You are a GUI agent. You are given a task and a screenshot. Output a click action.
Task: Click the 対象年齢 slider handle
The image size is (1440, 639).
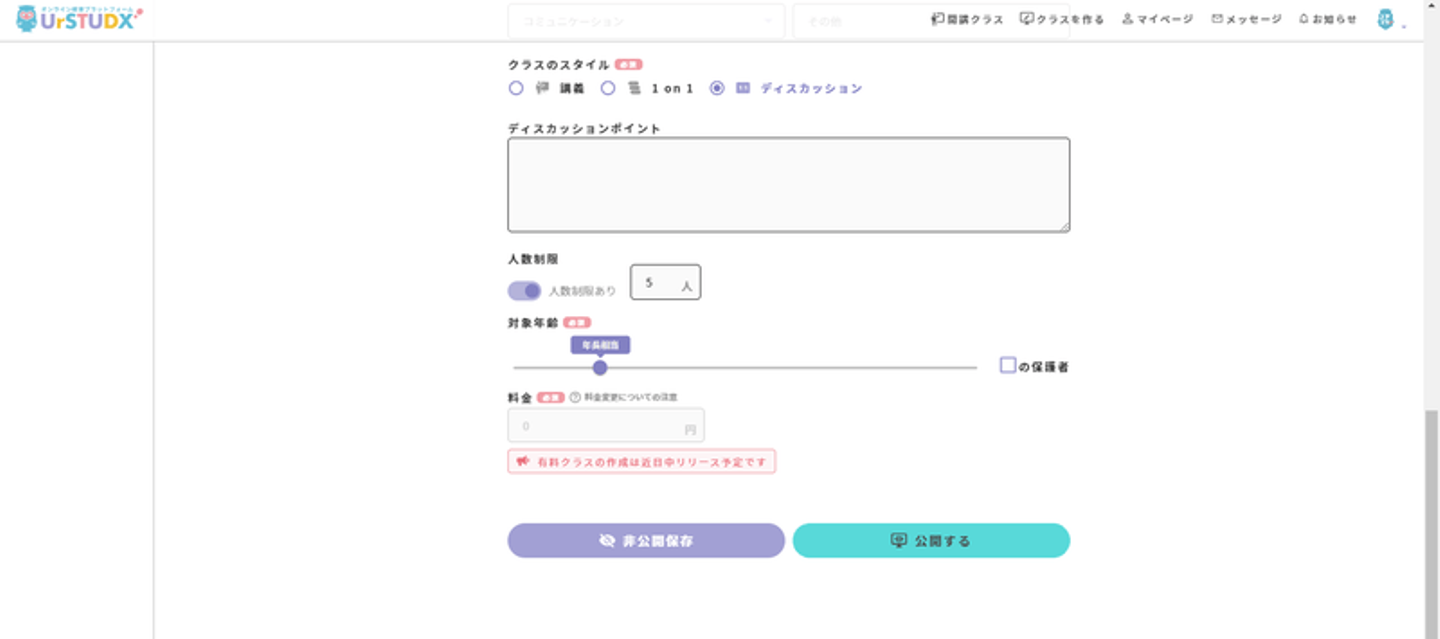tap(600, 367)
